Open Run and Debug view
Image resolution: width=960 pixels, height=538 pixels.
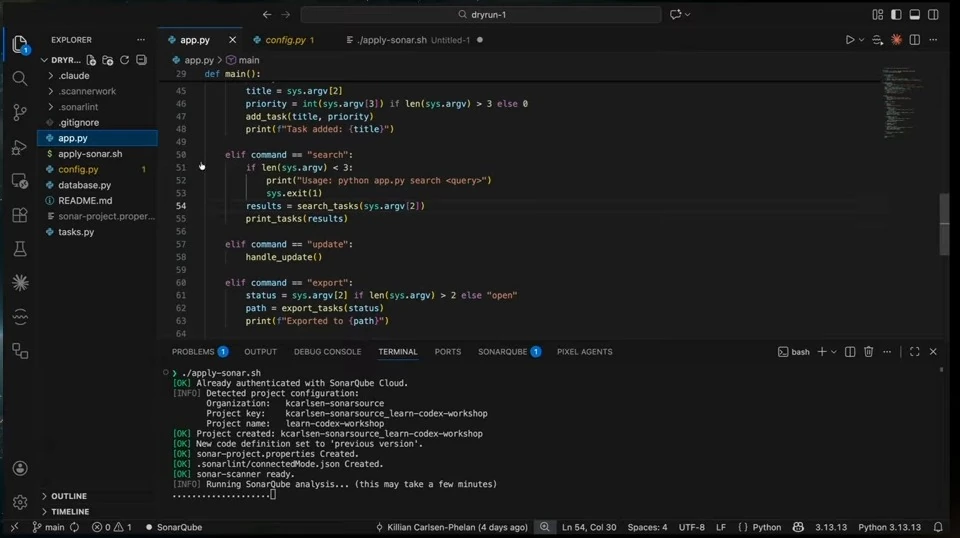20,147
